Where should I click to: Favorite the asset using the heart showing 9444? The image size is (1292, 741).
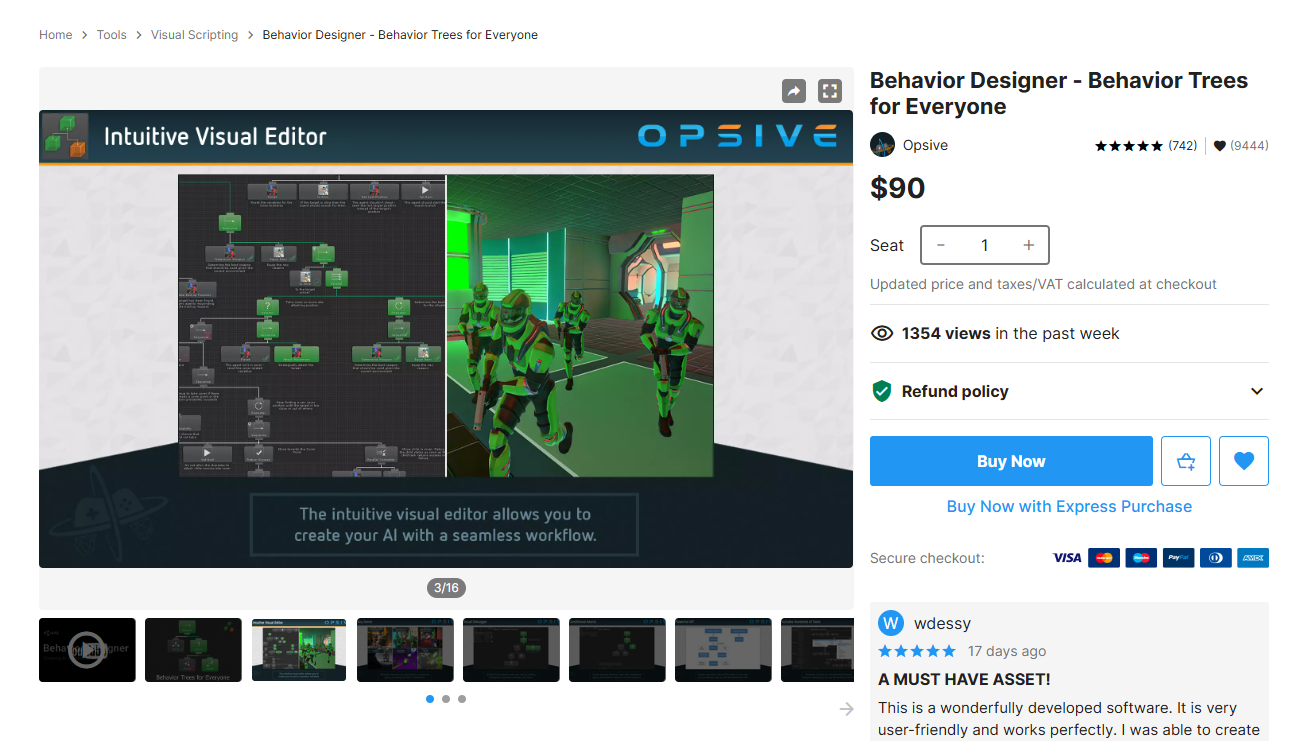click(1219, 144)
